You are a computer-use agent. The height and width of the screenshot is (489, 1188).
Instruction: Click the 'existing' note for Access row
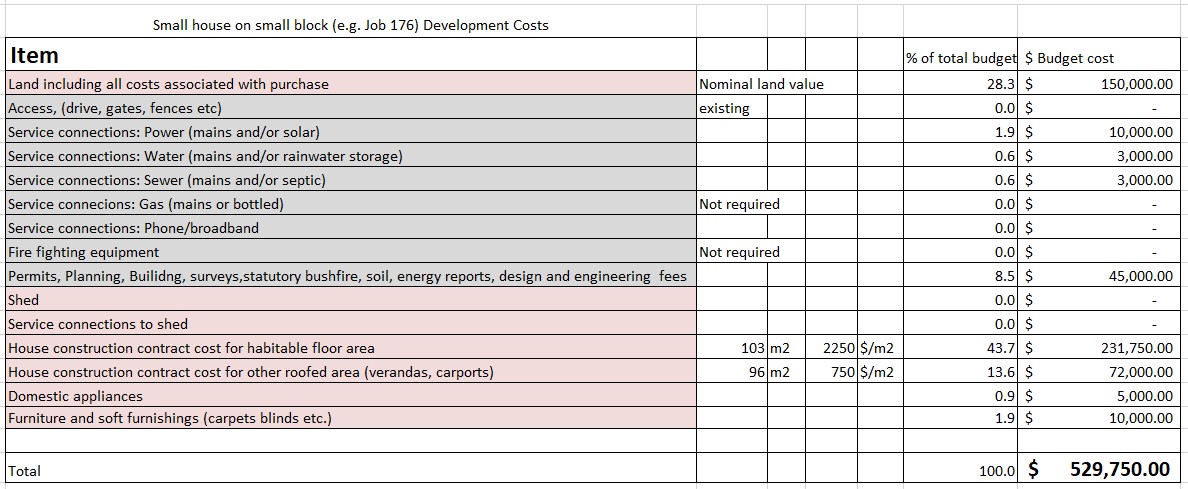[x=725, y=108]
